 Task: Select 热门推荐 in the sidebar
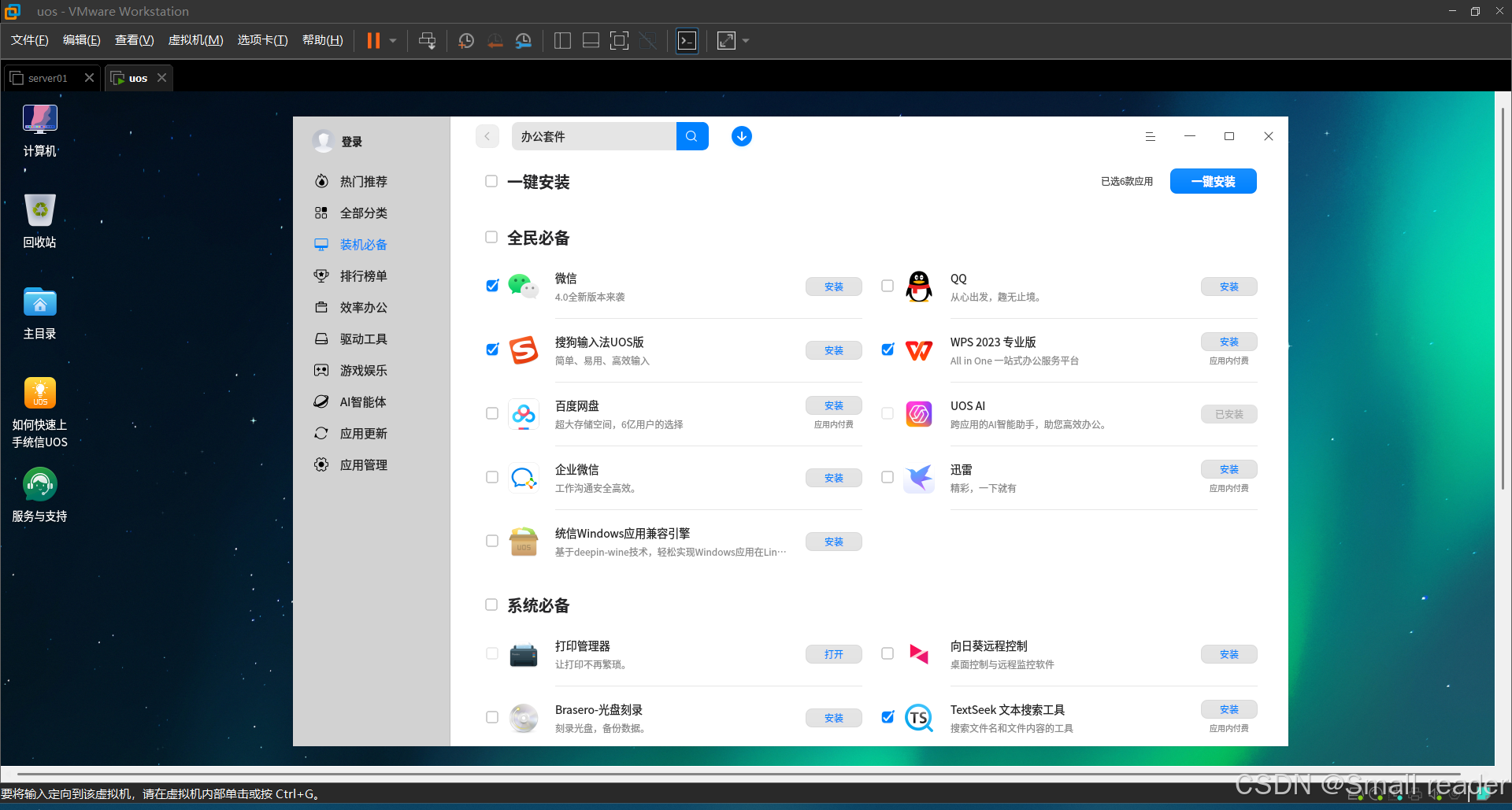363,181
